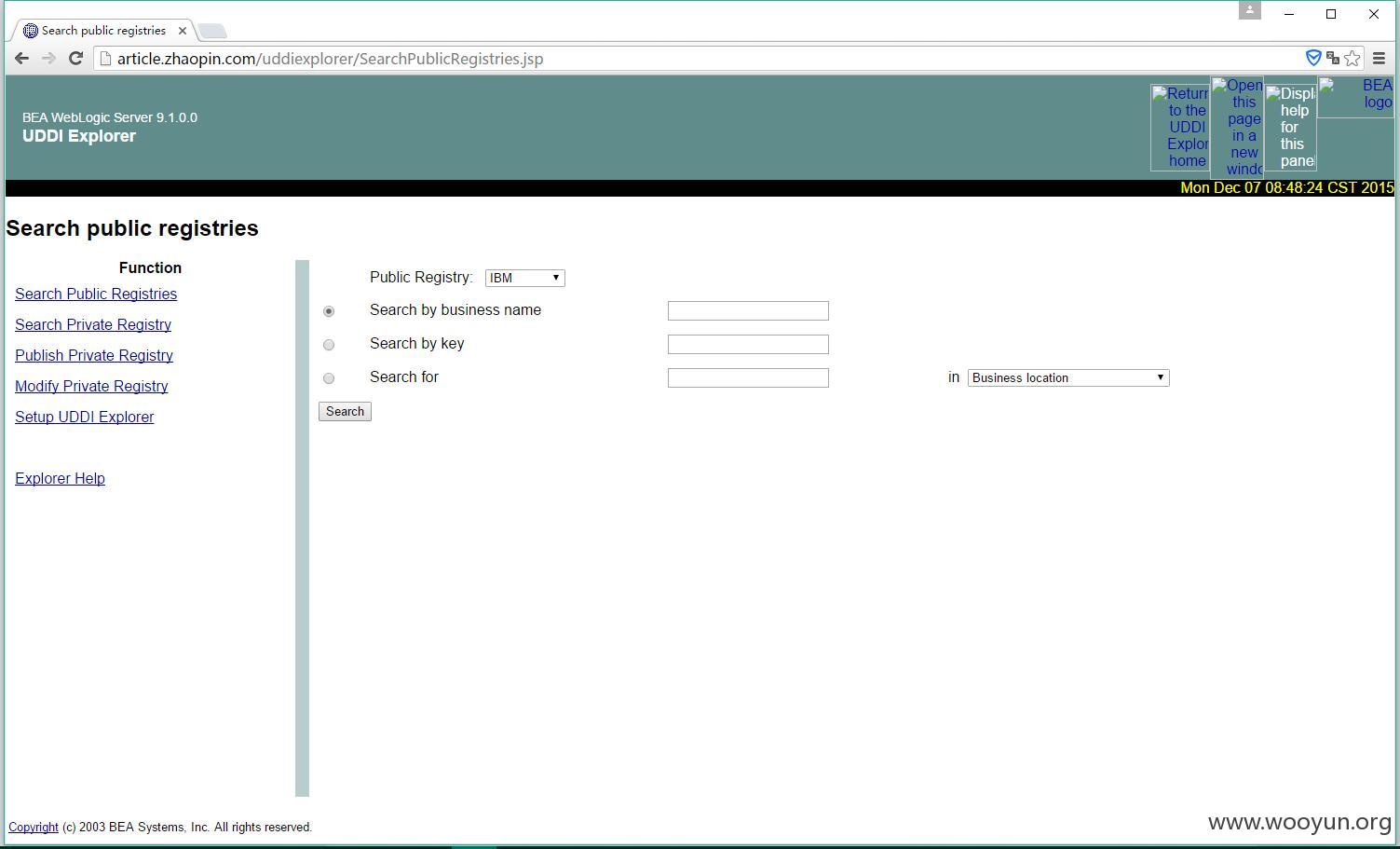Click BEA WebLogic Server 9.1.0.0 text
Viewport: 1400px width, 849px height.
[110, 117]
